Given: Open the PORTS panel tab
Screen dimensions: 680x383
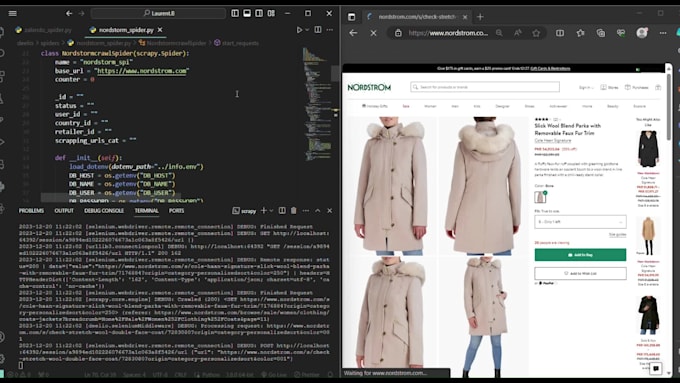Looking at the screenshot, I should pyautogui.click(x=176, y=211).
